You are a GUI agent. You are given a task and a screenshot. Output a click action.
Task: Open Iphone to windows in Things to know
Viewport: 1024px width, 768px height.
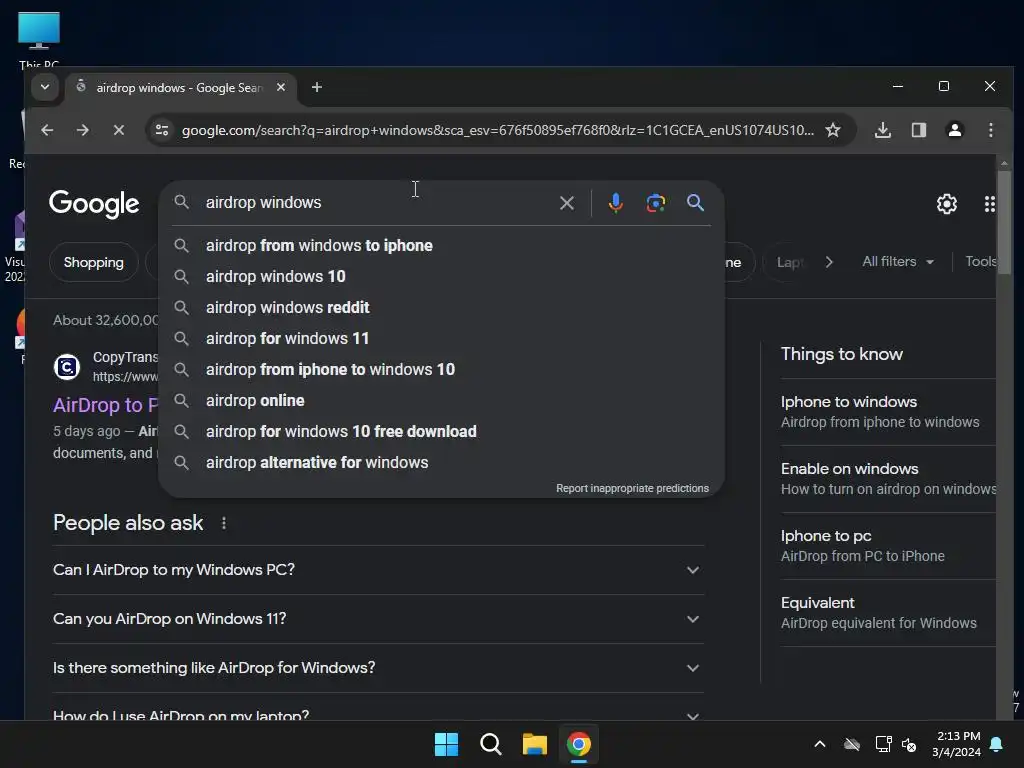888,412
